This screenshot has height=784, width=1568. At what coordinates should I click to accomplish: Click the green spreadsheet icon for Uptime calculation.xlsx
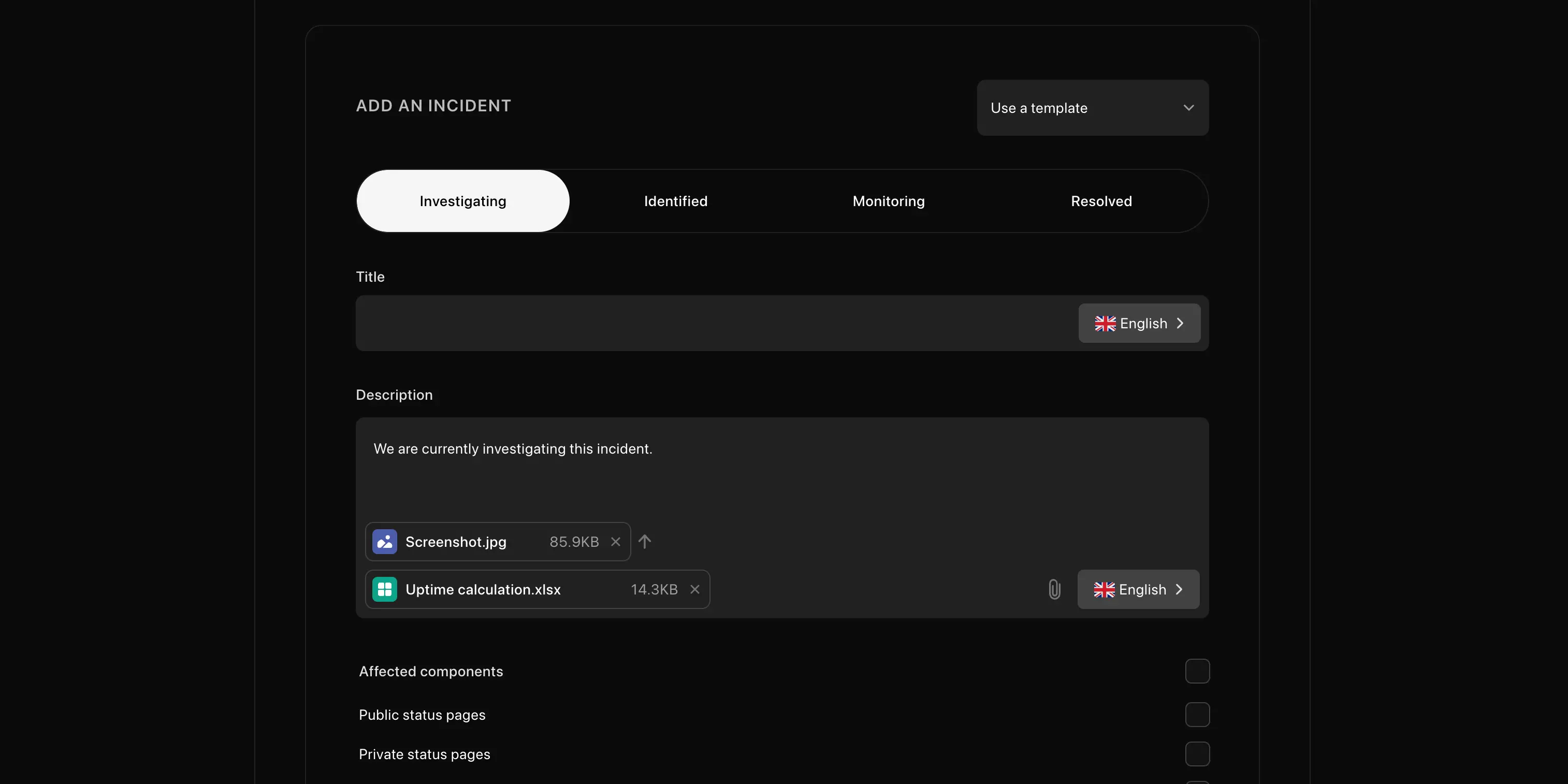(384, 589)
